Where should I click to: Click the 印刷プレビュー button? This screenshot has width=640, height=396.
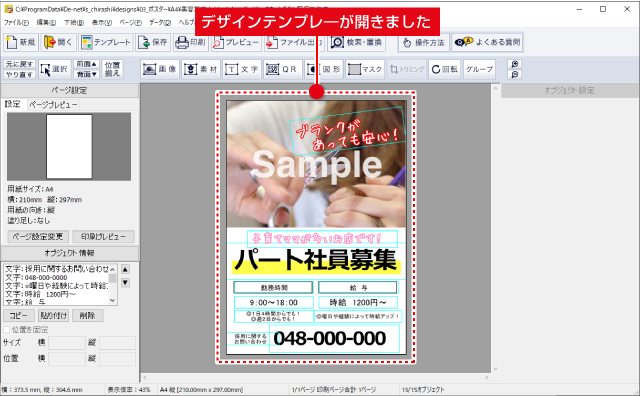click(103, 237)
